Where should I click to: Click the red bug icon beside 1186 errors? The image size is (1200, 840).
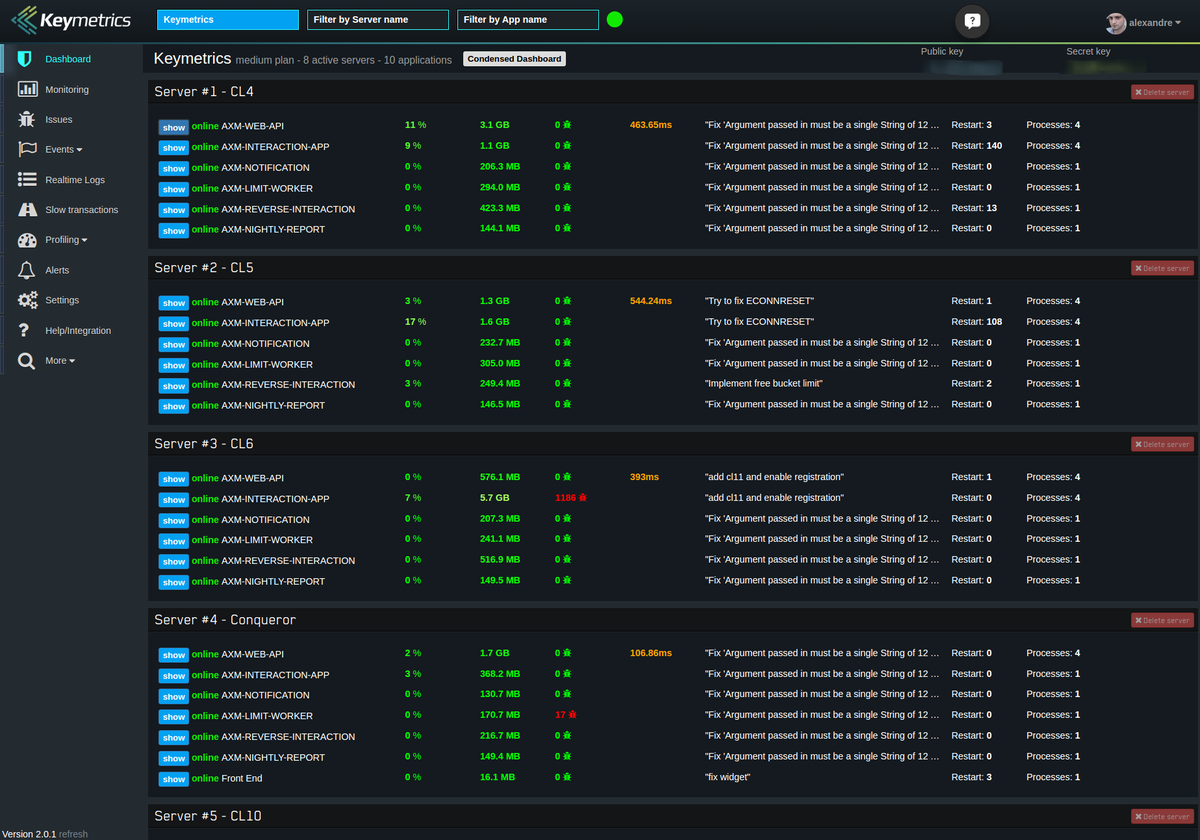[582, 498]
